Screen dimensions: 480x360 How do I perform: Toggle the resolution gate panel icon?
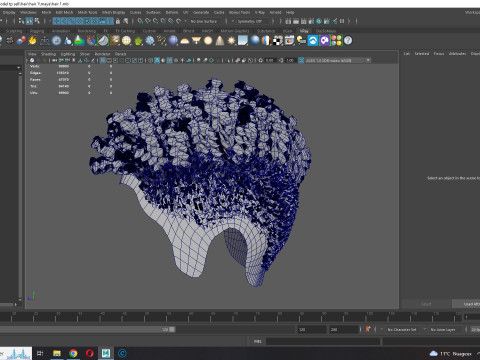point(115,60)
